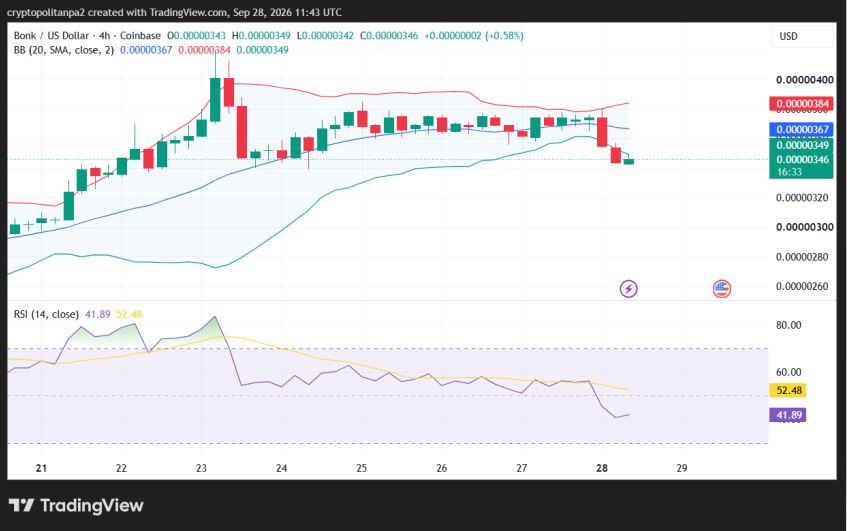847x531 pixels.
Task: Click the 0.00000280 price axis label
Action: (802, 257)
